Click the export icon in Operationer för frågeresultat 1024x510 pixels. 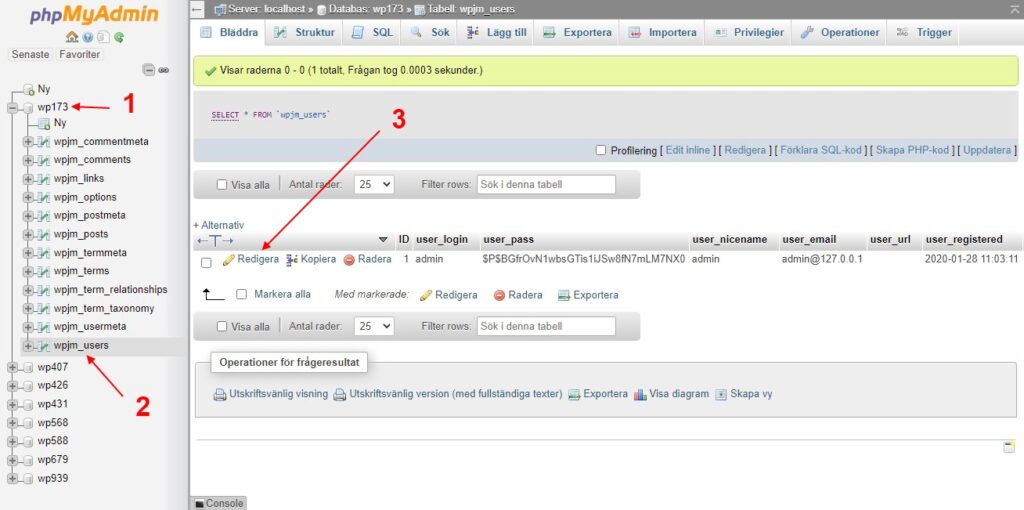574,394
